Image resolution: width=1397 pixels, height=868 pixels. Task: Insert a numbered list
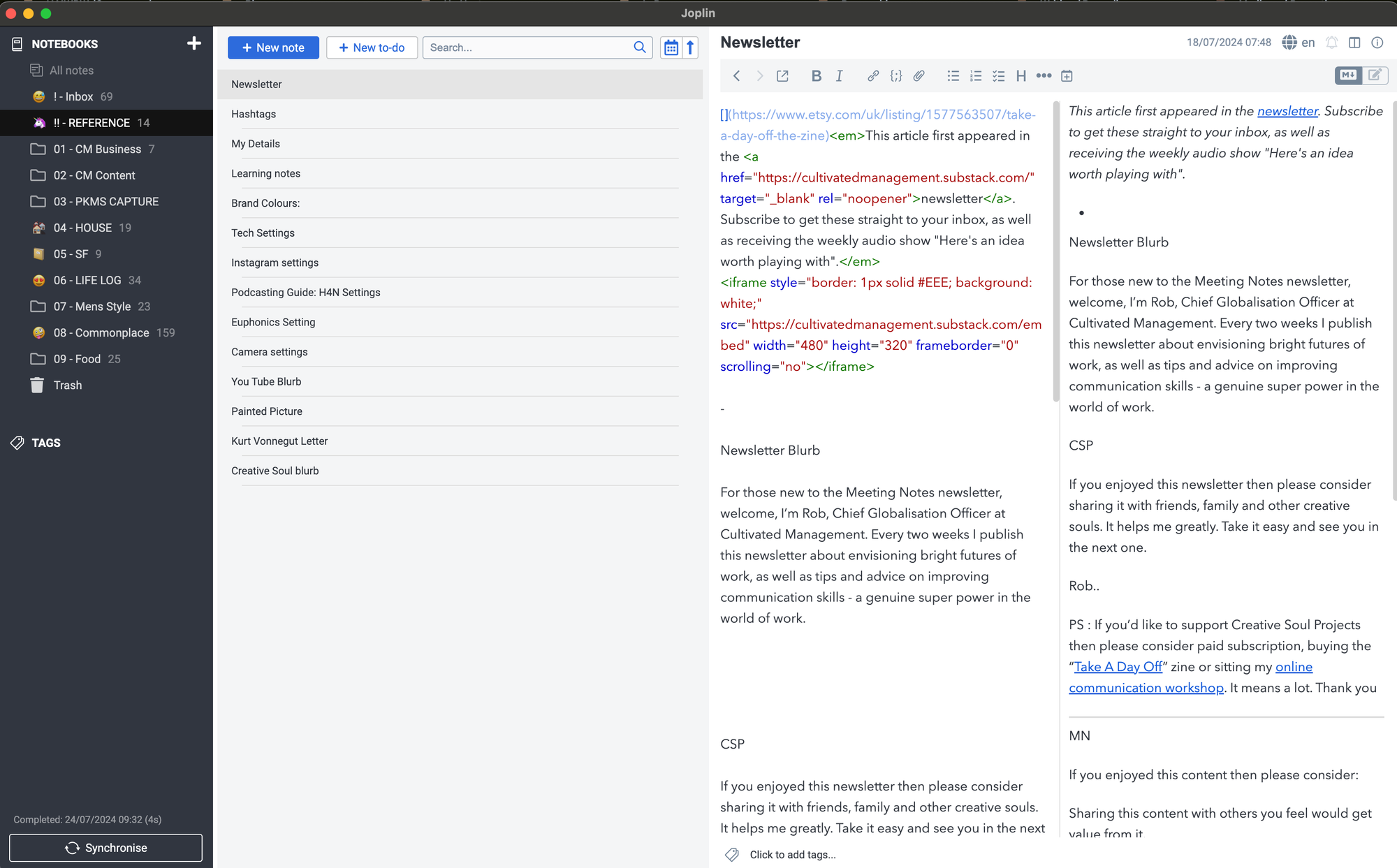pyautogui.click(x=976, y=75)
